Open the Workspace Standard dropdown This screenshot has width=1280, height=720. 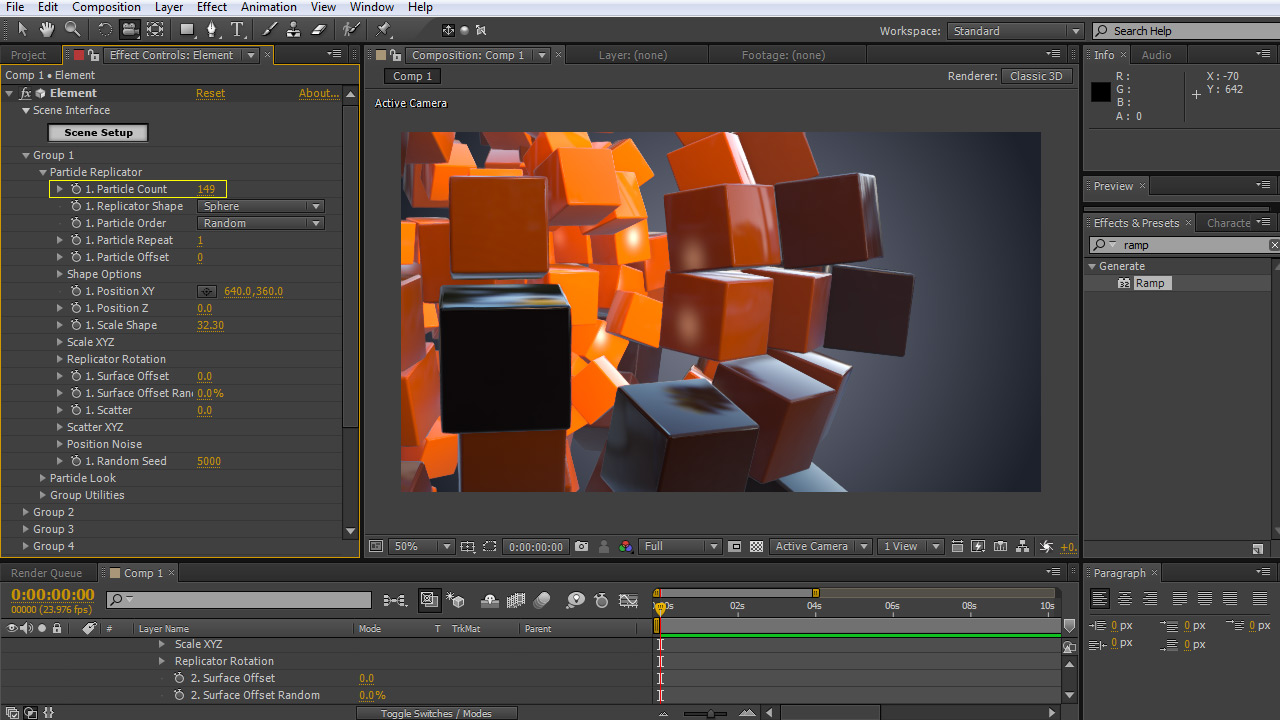[x=1015, y=31]
